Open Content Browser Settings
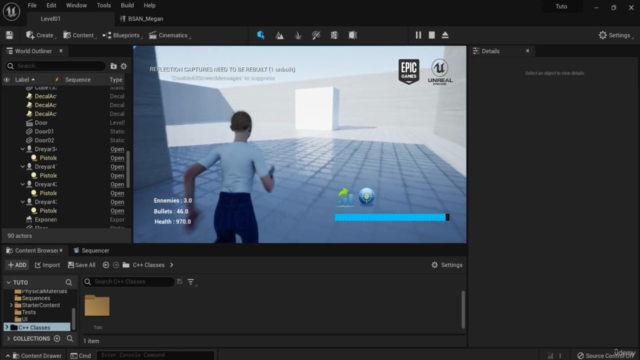The width and height of the screenshot is (640, 360). coord(447,265)
